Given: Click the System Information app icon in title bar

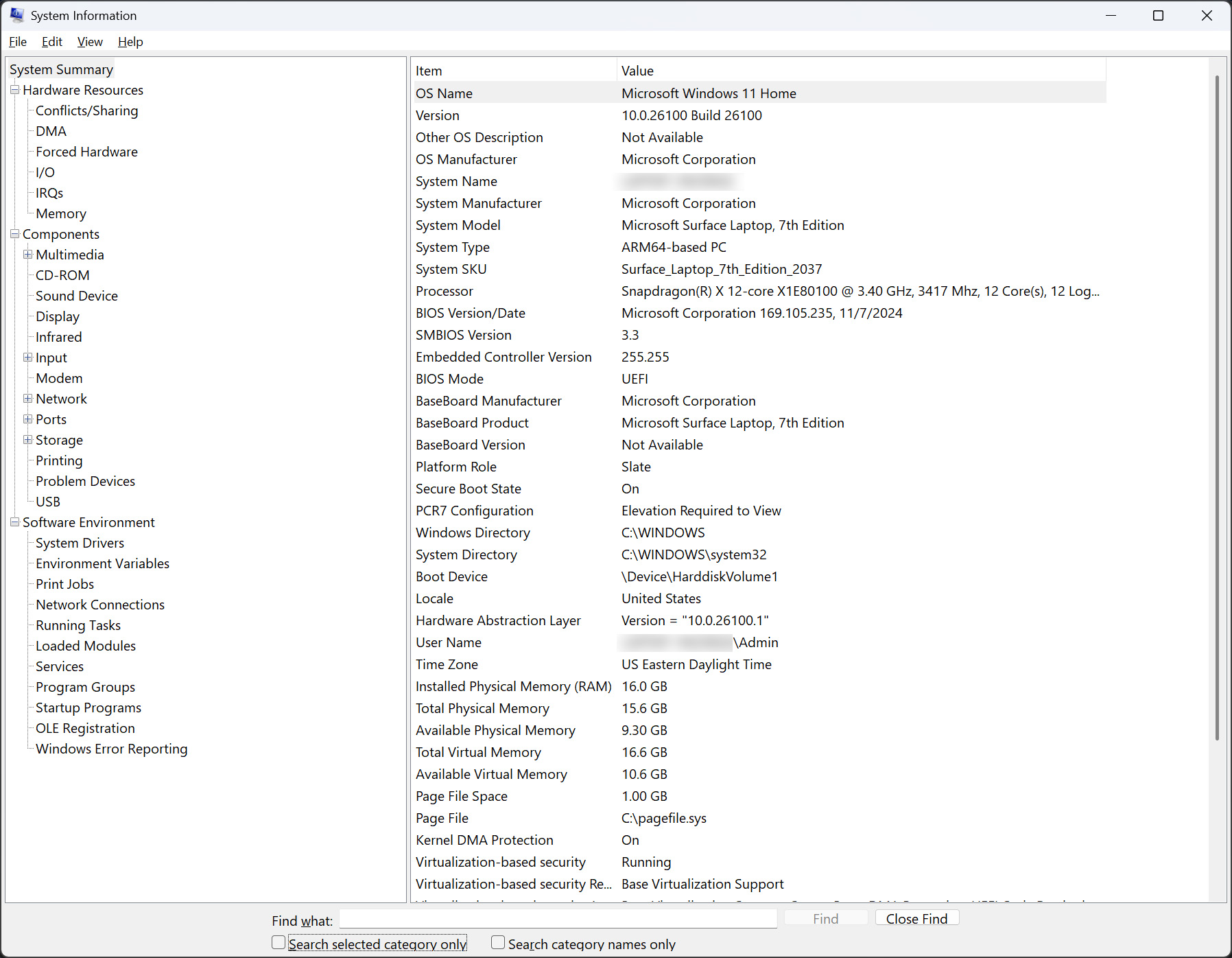Looking at the screenshot, I should tap(16, 15).
